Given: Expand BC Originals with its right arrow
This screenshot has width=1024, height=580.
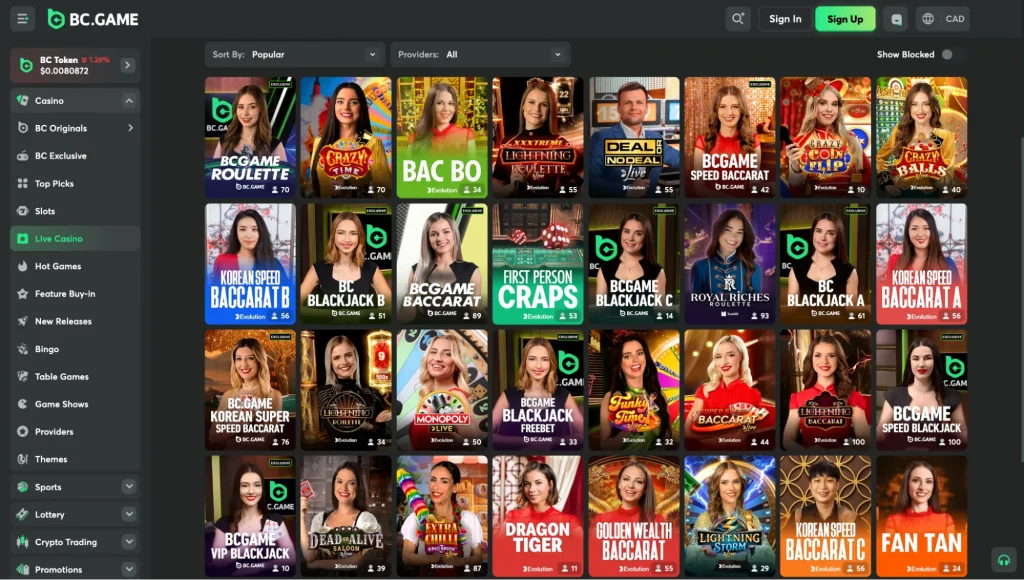Looking at the screenshot, I should (129, 128).
